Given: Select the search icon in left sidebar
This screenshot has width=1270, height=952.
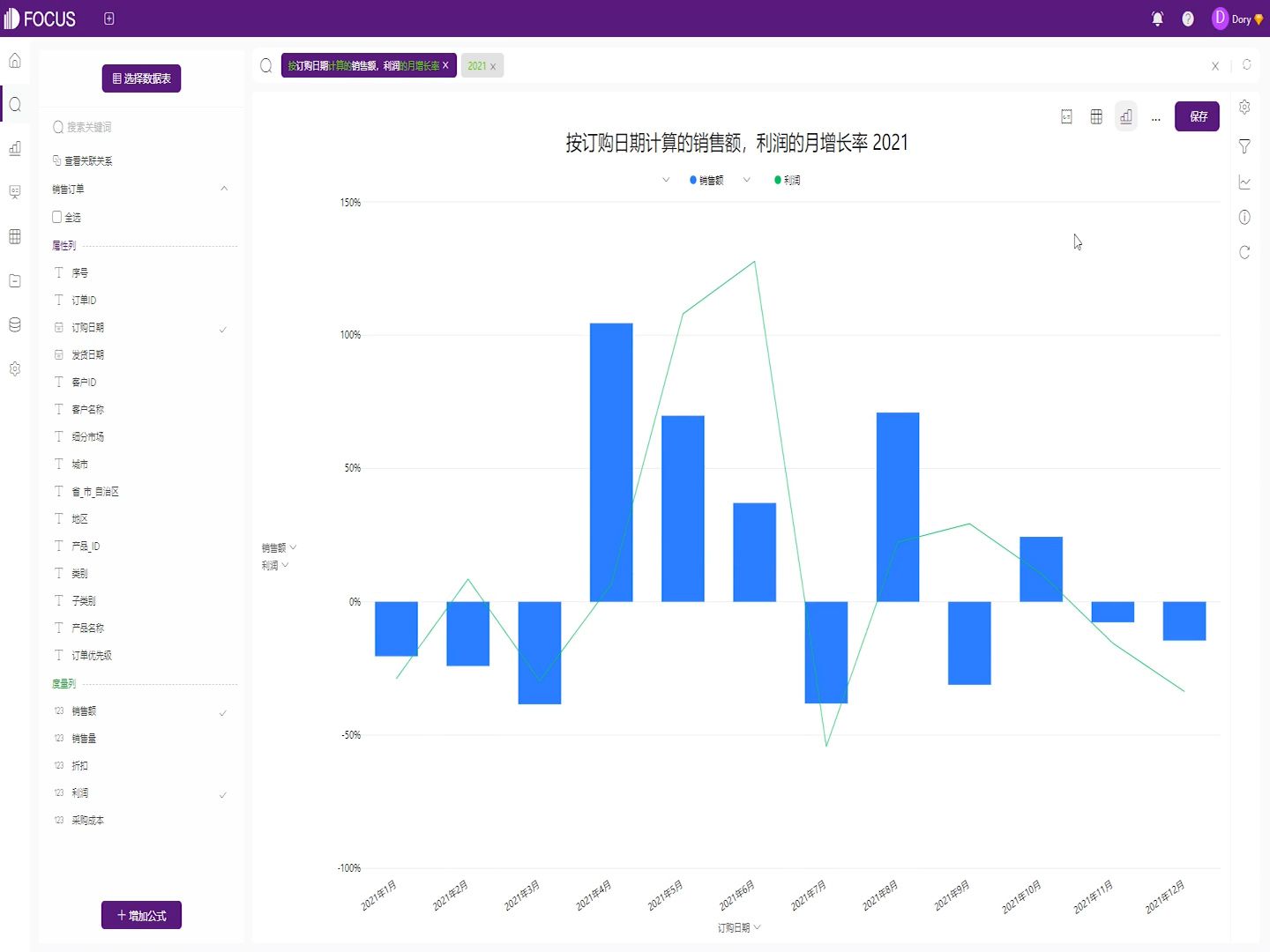Looking at the screenshot, I should click(x=15, y=105).
